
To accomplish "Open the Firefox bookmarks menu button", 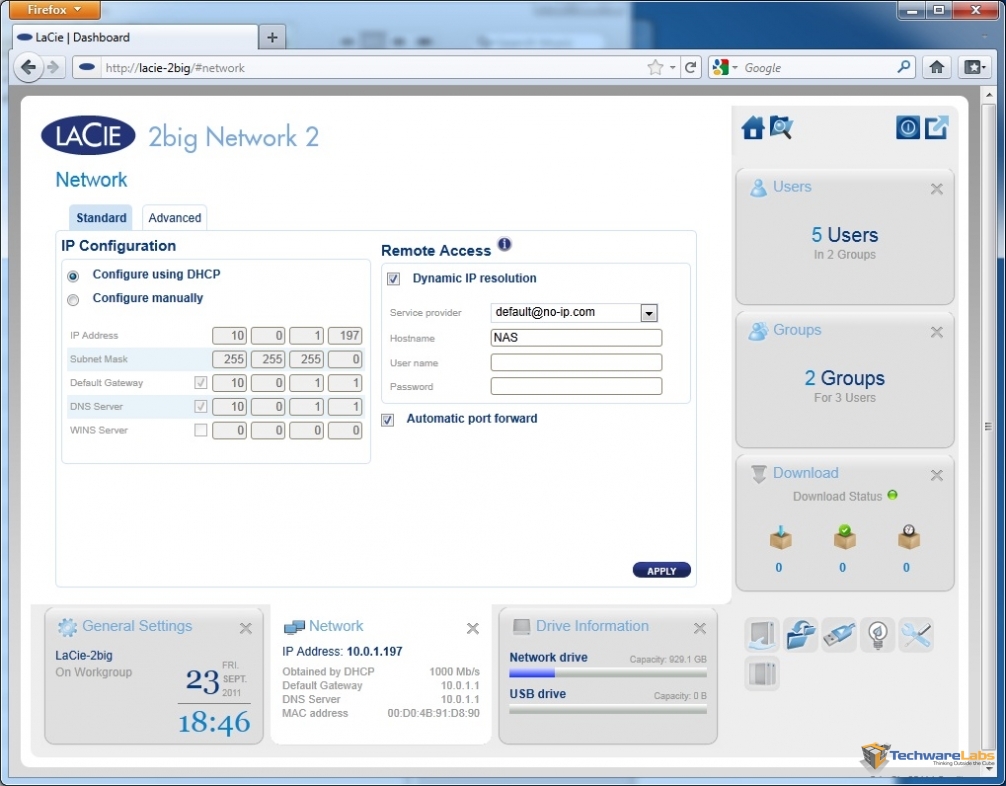I will (x=974, y=67).
